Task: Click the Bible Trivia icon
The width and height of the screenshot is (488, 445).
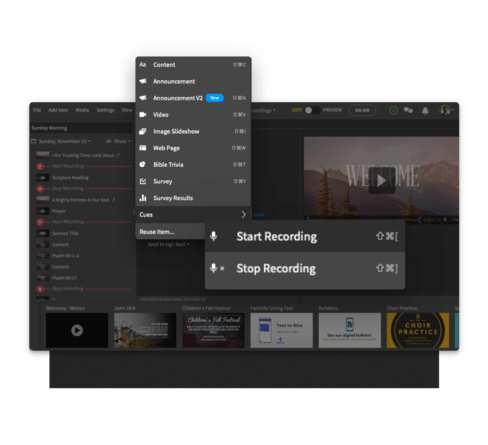Action: (x=143, y=164)
